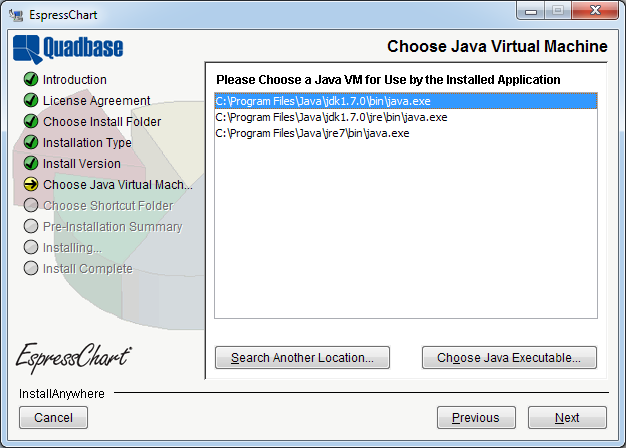The width and height of the screenshot is (626, 448).
Task: Click Search Another Location button
Action: pyautogui.click(x=302, y=357)
